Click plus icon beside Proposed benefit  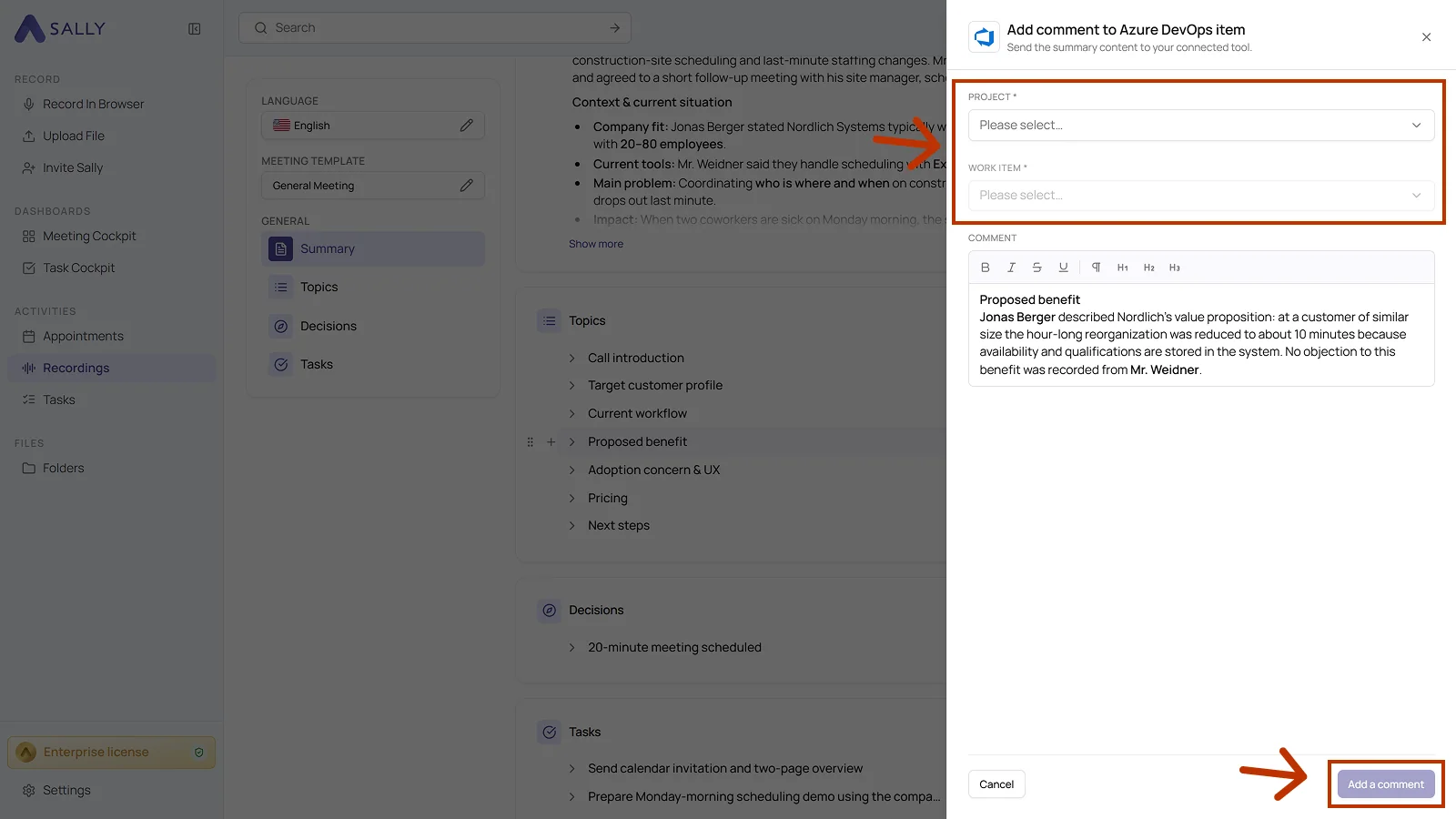click(x=551, y=442)
